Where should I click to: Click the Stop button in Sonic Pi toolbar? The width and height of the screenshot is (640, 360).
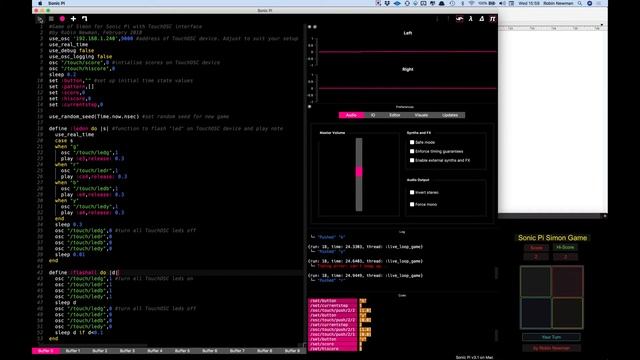(51, 19)
